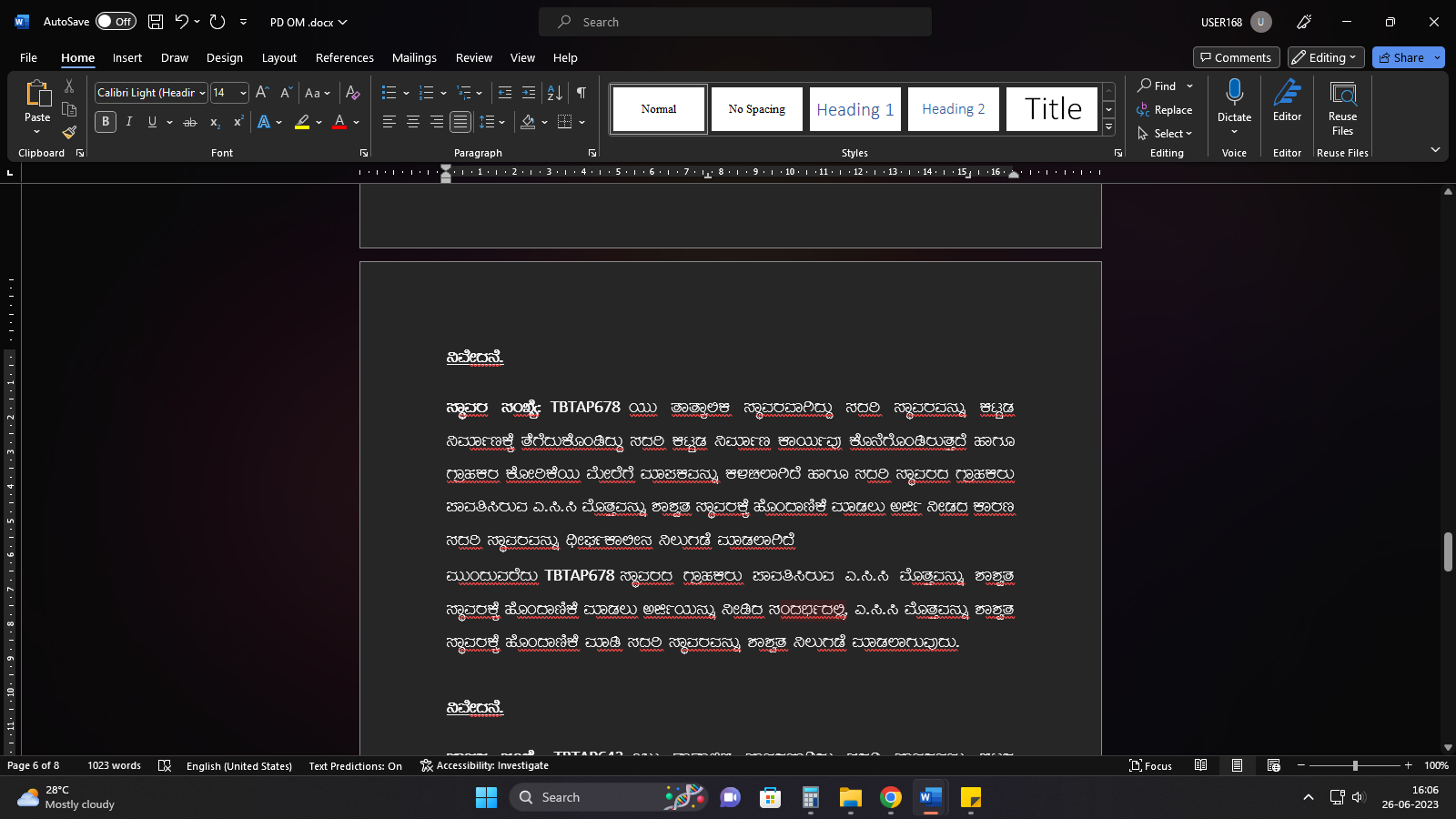Click the Paste clipboard icon

coord(37,93)
